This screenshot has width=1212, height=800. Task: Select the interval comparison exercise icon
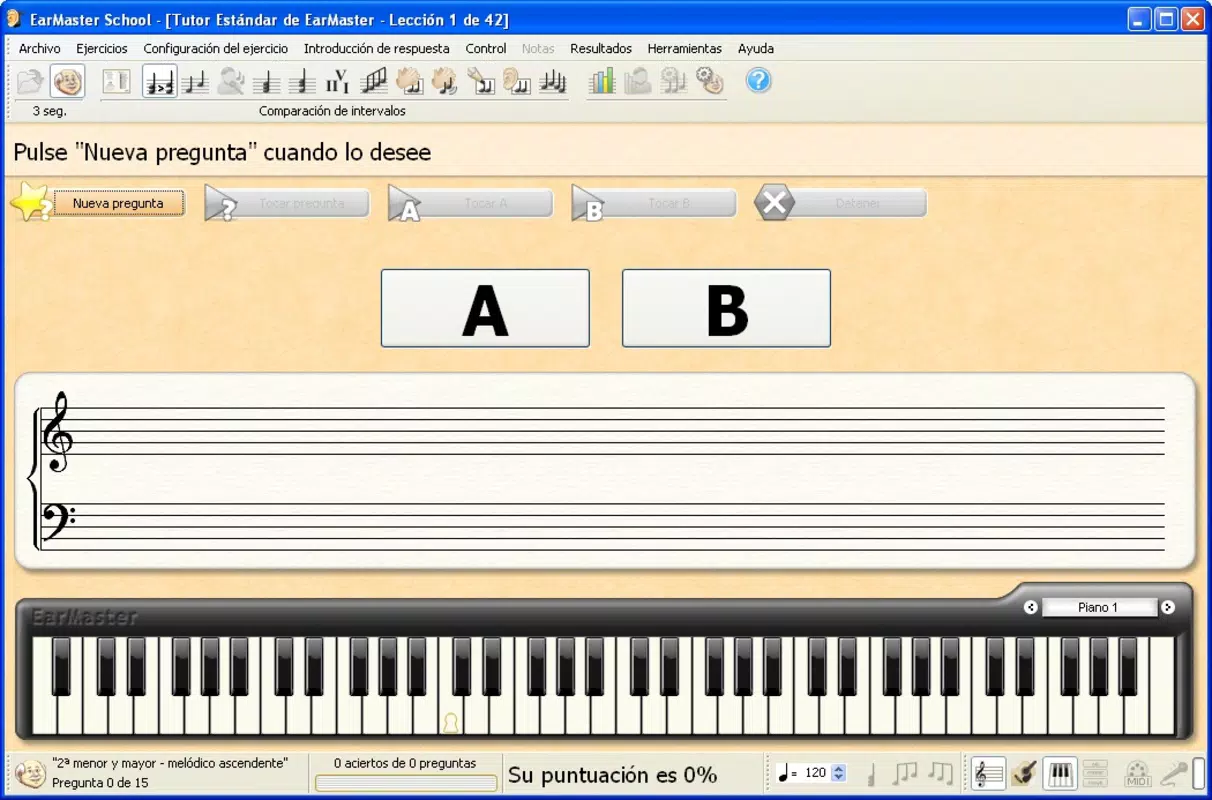coord(160,81)
